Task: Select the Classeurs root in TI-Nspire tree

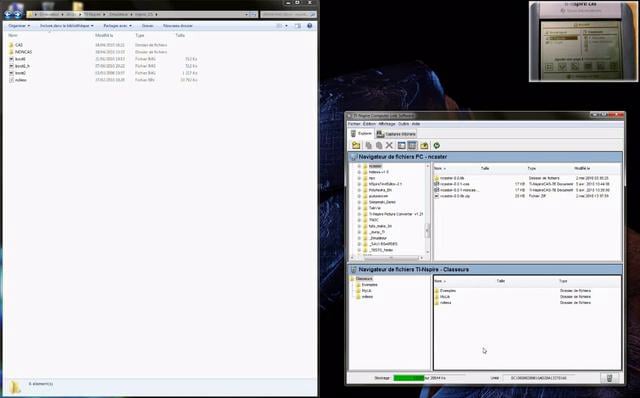Action: [x=364, y=278]
